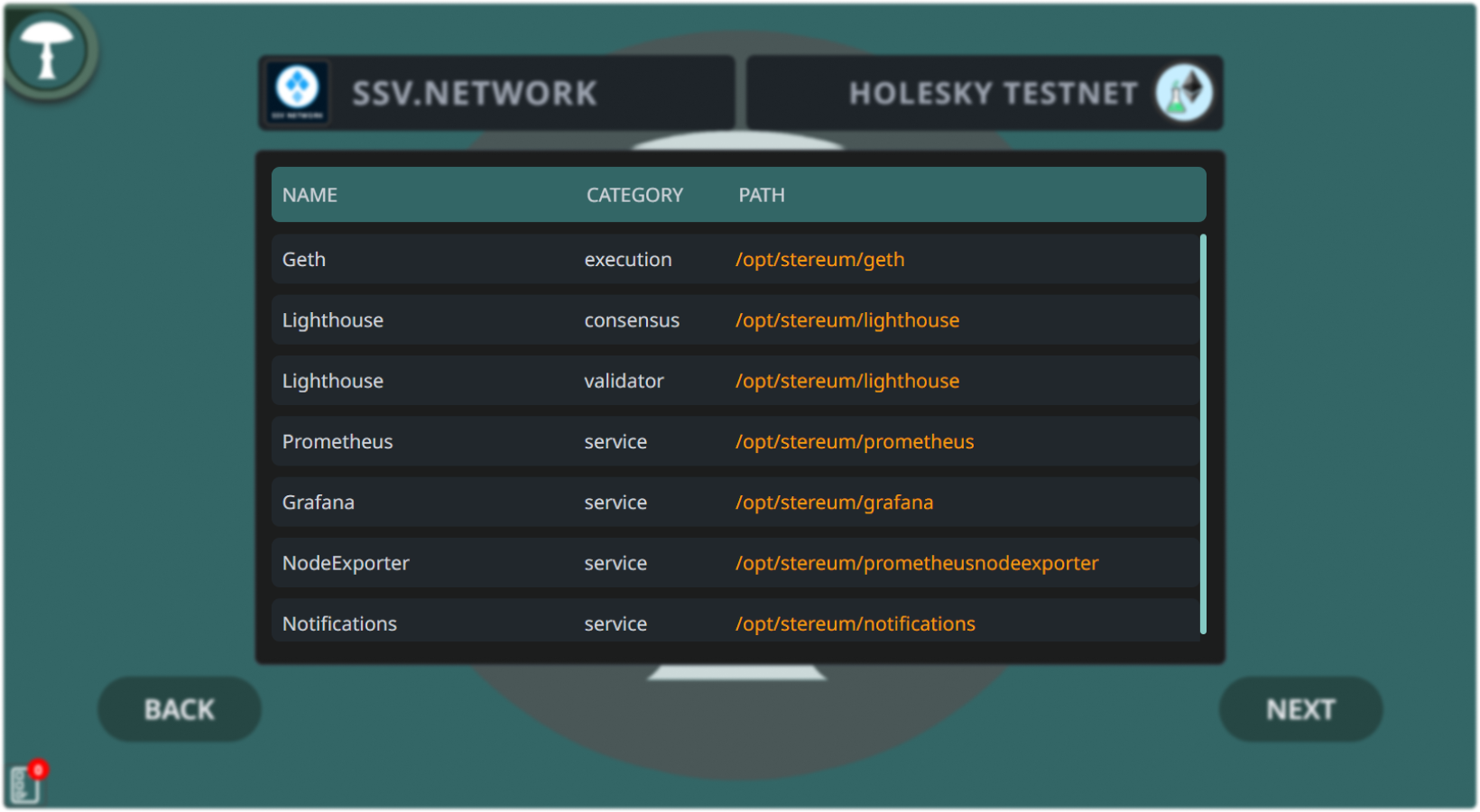
Task: Click the Stereum mushroom logo icon
Action: coord(47,51)
